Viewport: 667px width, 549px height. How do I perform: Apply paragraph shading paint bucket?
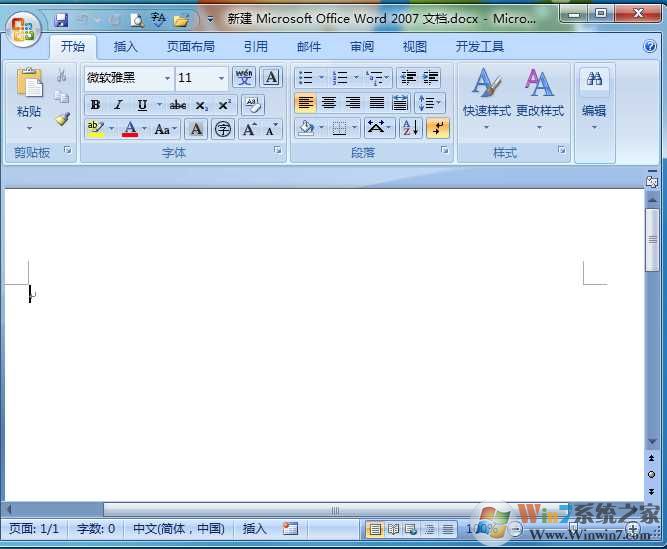[x=306, y=128]
